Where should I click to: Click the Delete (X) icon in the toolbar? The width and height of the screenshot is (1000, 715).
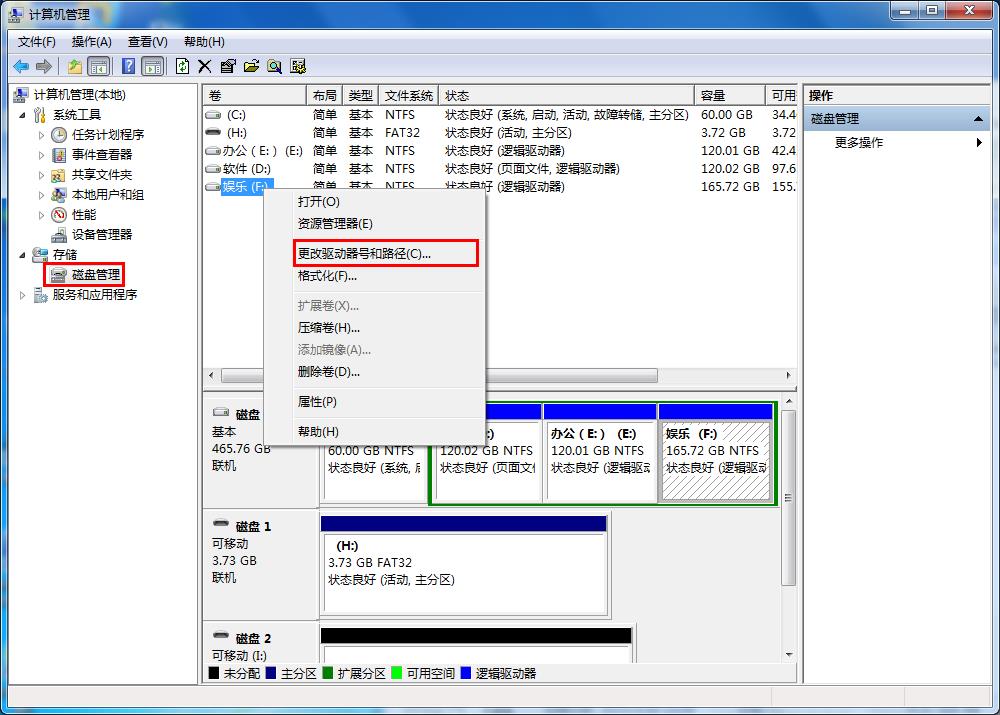click(x=203, y=66)
